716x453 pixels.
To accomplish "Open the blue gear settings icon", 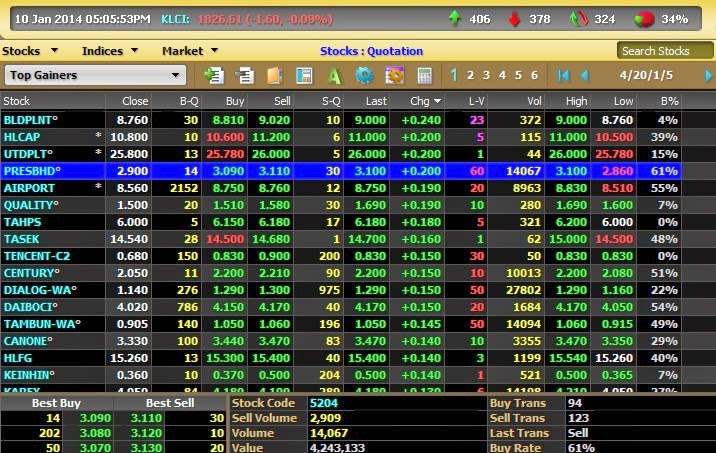I will [364, 75].
